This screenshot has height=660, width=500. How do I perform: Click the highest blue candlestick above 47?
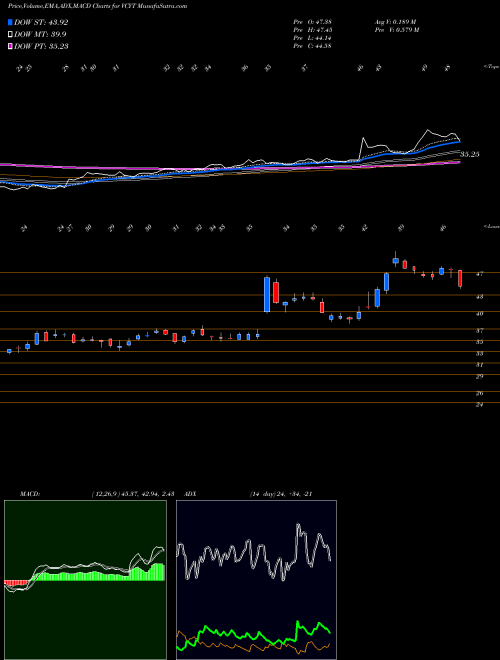tap(395, 261)
